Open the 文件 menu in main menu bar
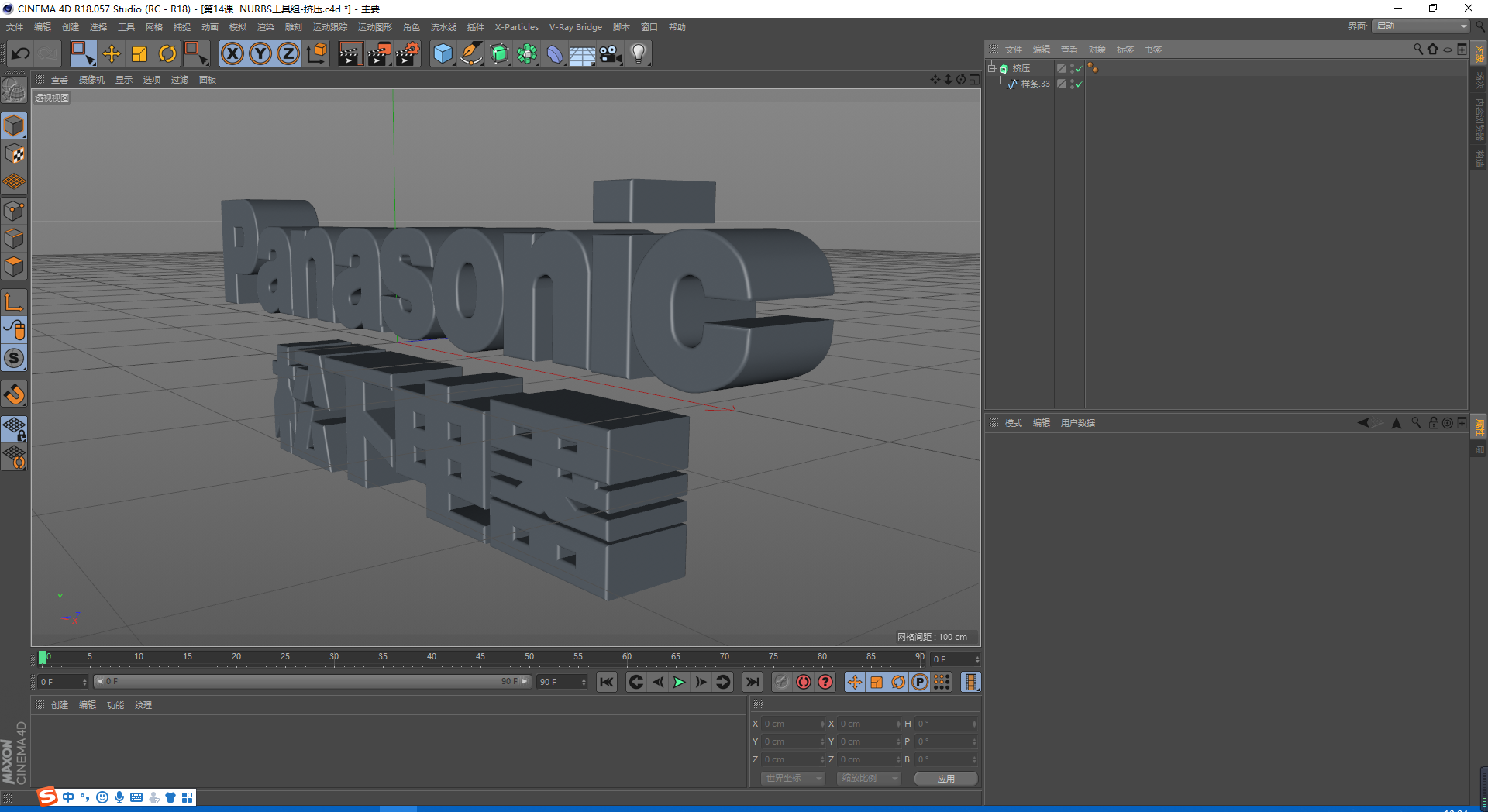1488x812 pixels. (15, 27)
